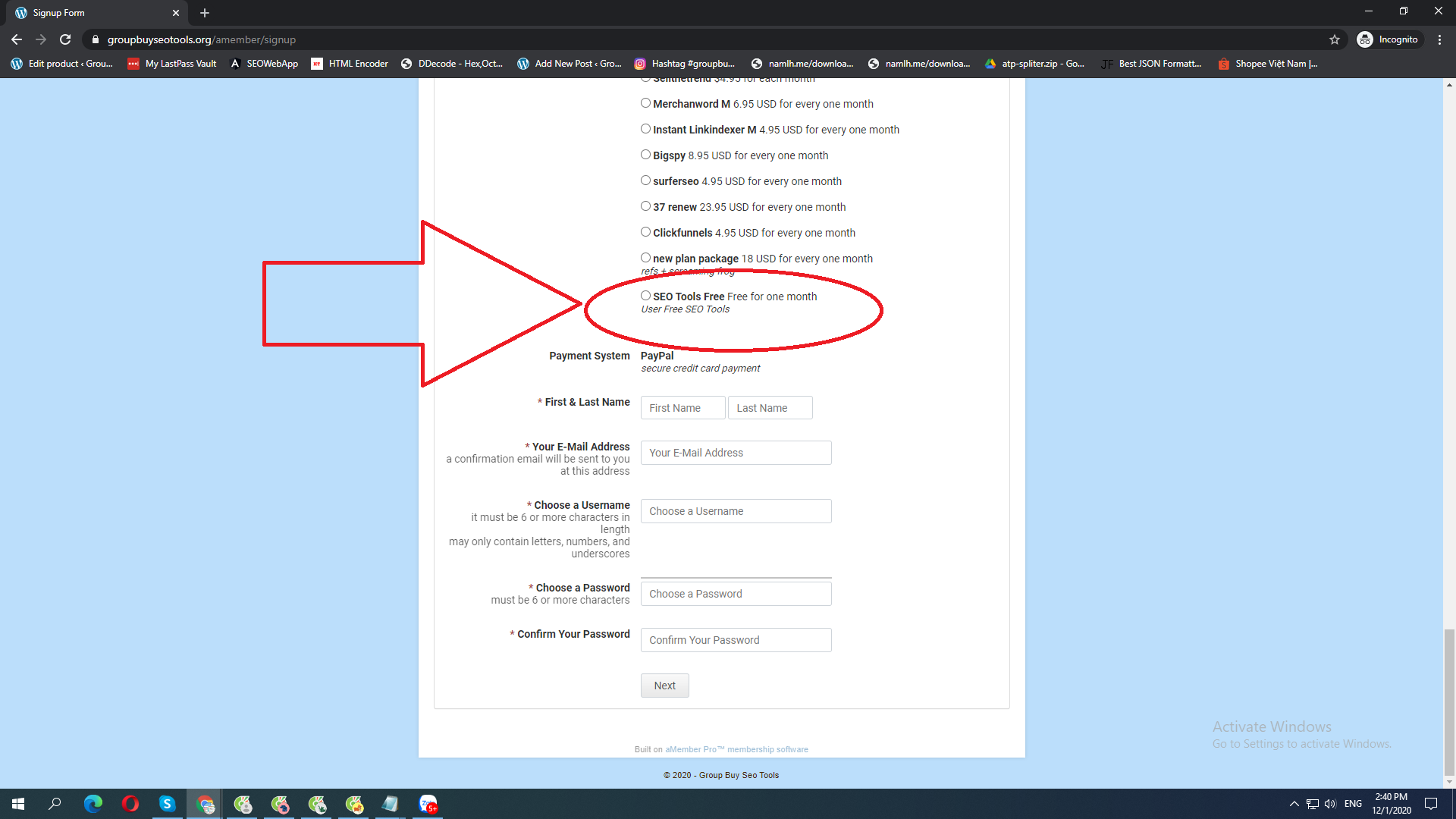1456x819 pixels.
Task: Select the 37 renew plan
Action: [645, 206]
